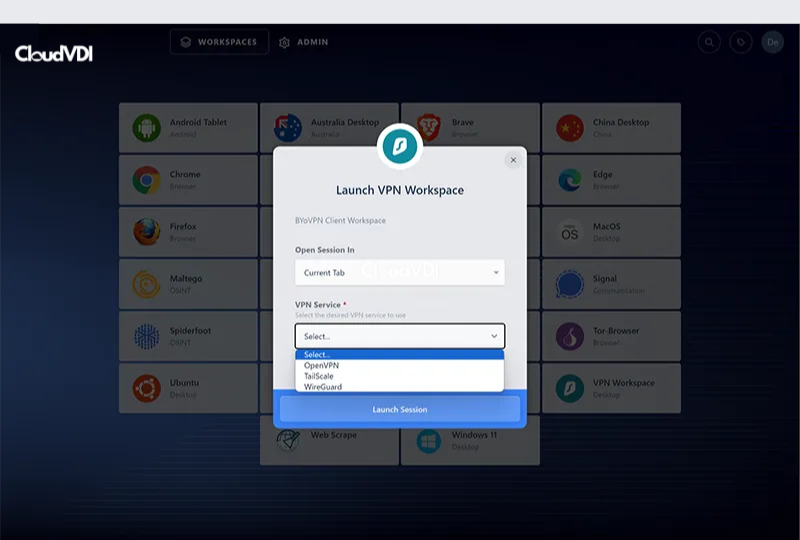800x540 pixels.
Task: Click the Edge browser icon
Action: click(x=570, y=180)
